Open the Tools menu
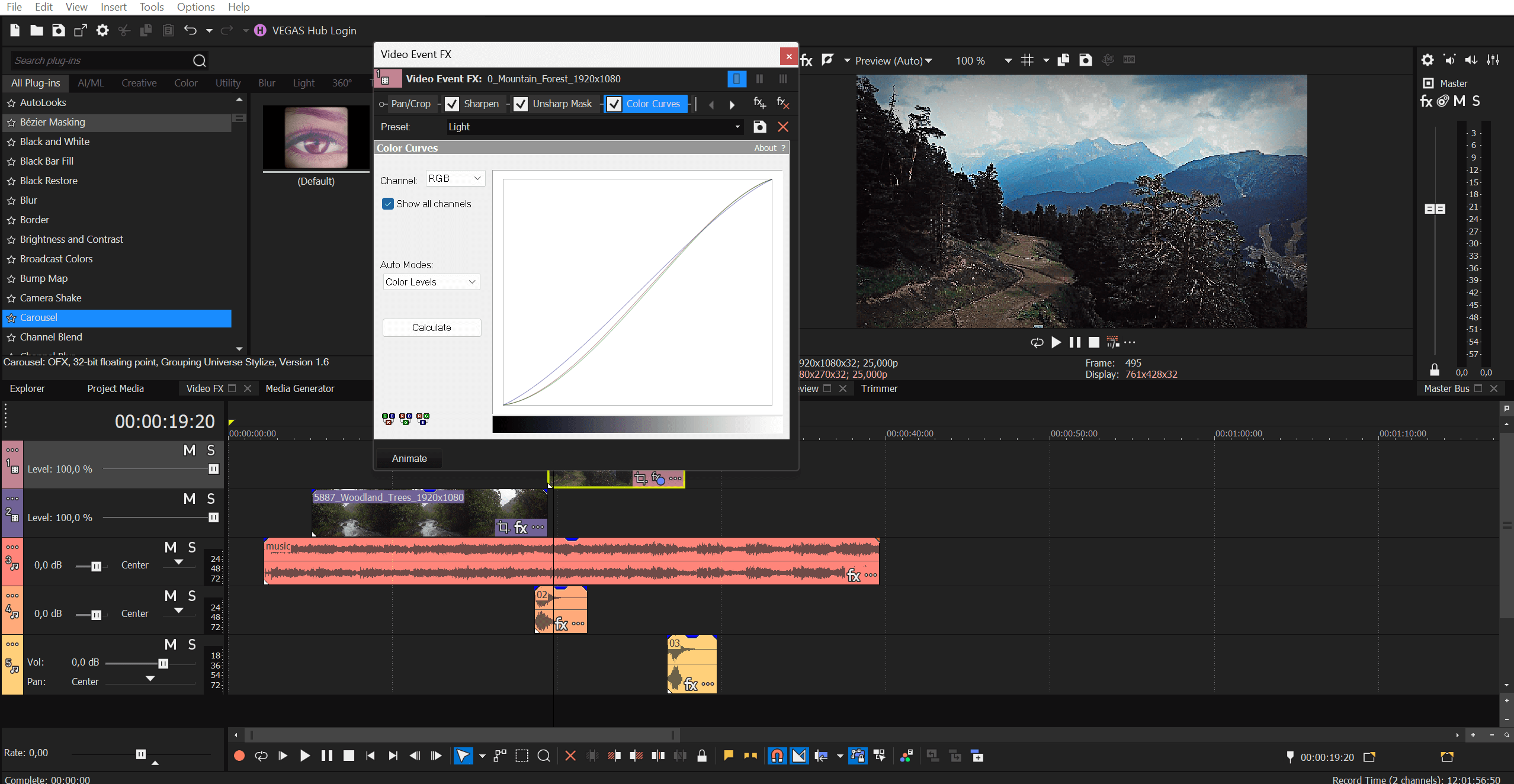The height and width of the screenshot is (784, 1514). point(152,7)
